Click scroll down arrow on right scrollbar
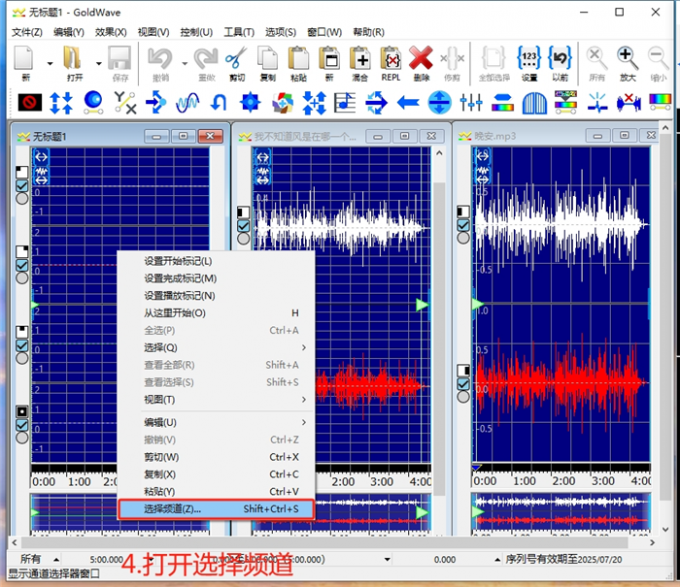680x587 pixels. pos(666,529)
